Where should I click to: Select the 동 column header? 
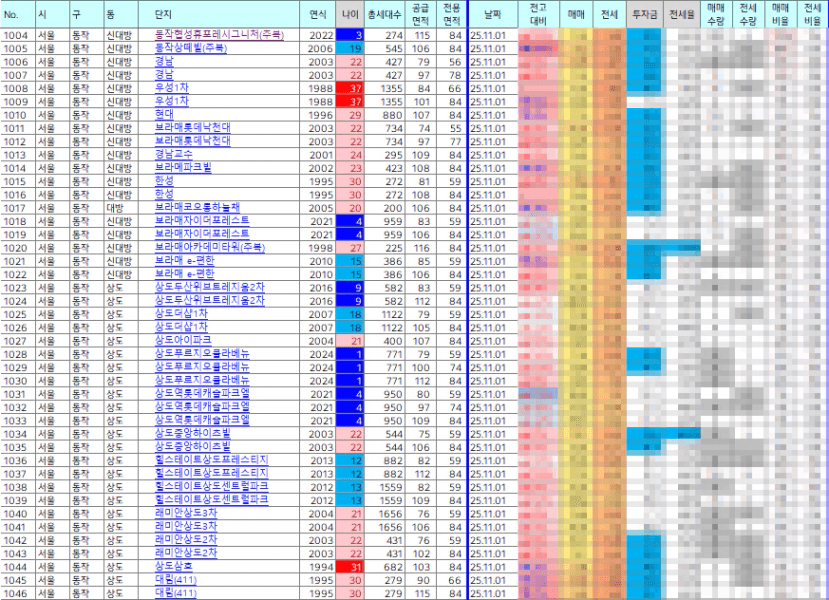coord(121,14)
